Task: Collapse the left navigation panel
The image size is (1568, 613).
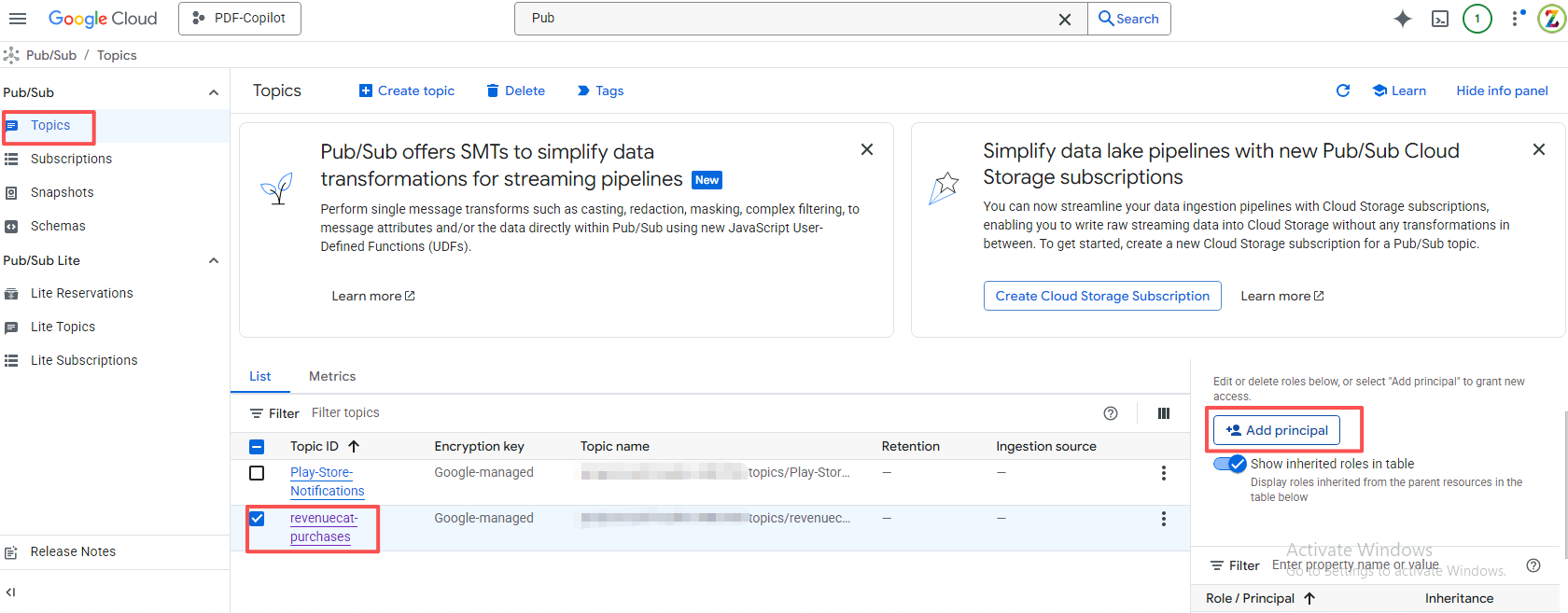Action: click(10, 592)
